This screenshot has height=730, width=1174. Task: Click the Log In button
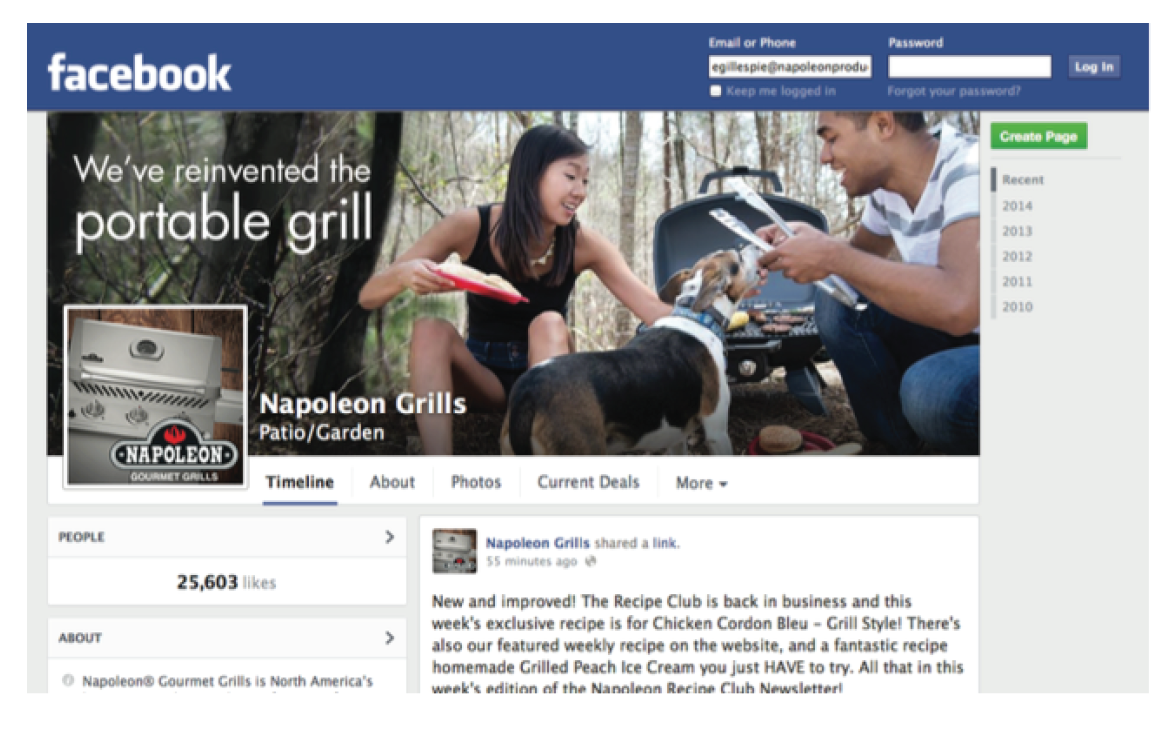[1094, 67]
